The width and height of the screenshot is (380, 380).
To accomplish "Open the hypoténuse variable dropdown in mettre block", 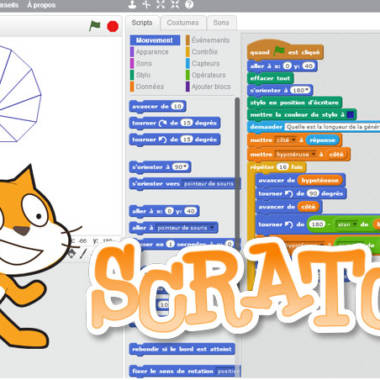I will tap(296, 154).
